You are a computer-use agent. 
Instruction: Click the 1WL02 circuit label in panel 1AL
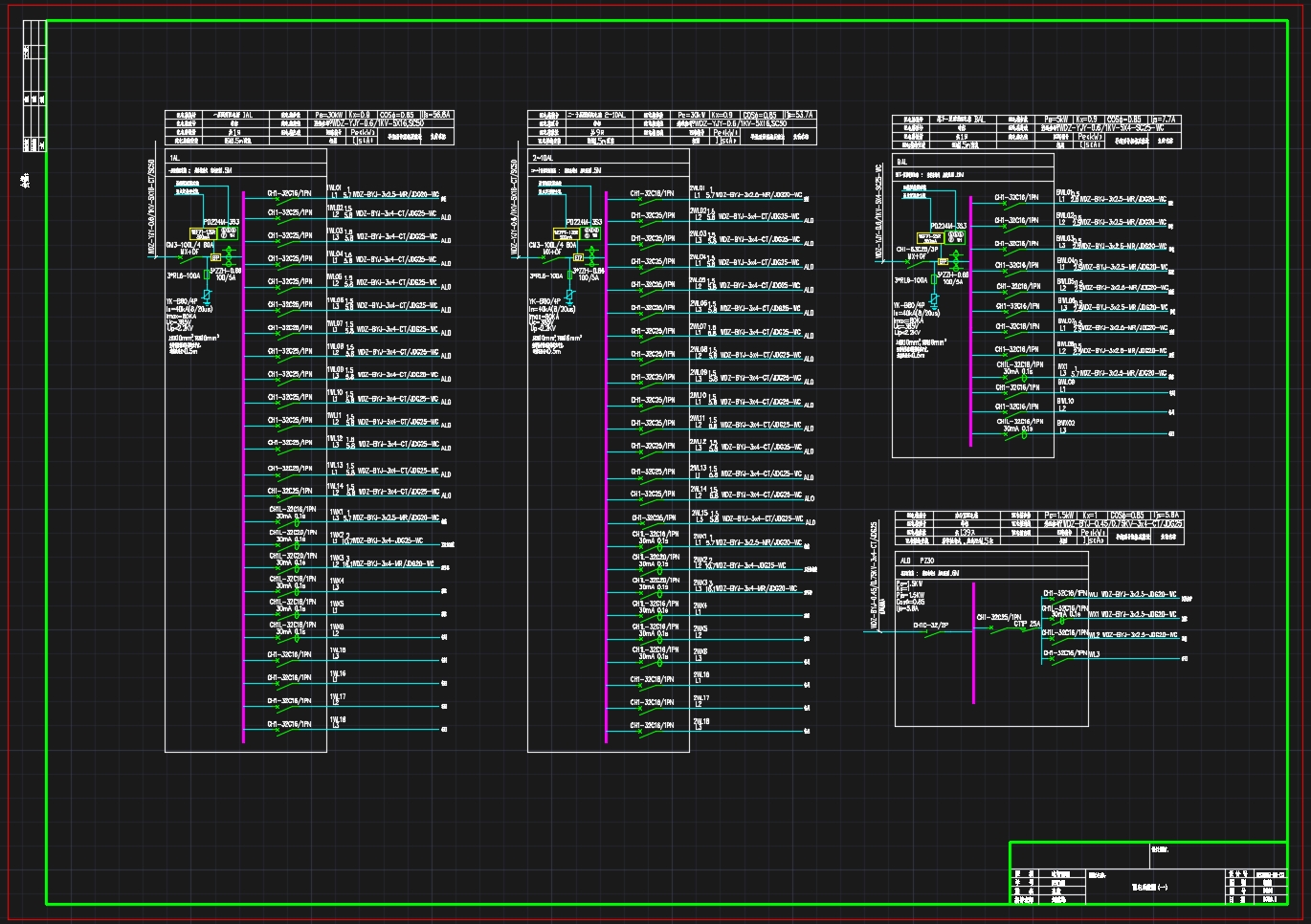tap(335, 208)
